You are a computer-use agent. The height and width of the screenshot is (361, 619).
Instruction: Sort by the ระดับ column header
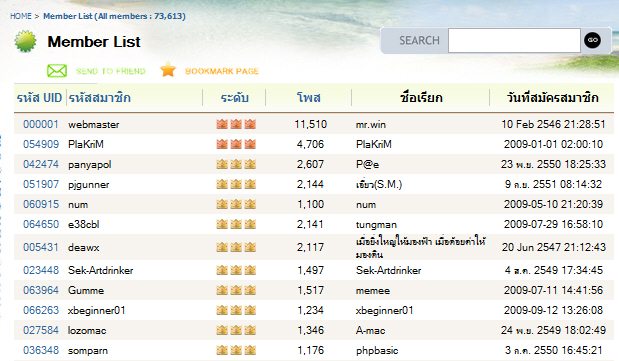point(234,98)
